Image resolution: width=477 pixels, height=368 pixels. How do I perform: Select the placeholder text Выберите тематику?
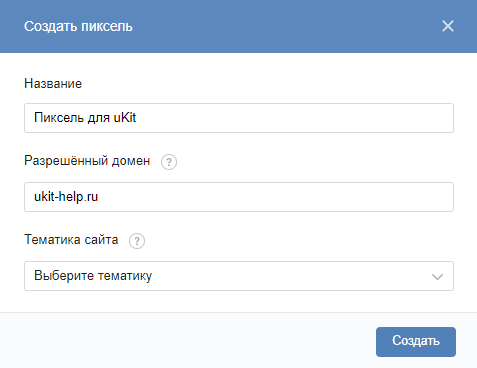[93, 276]
